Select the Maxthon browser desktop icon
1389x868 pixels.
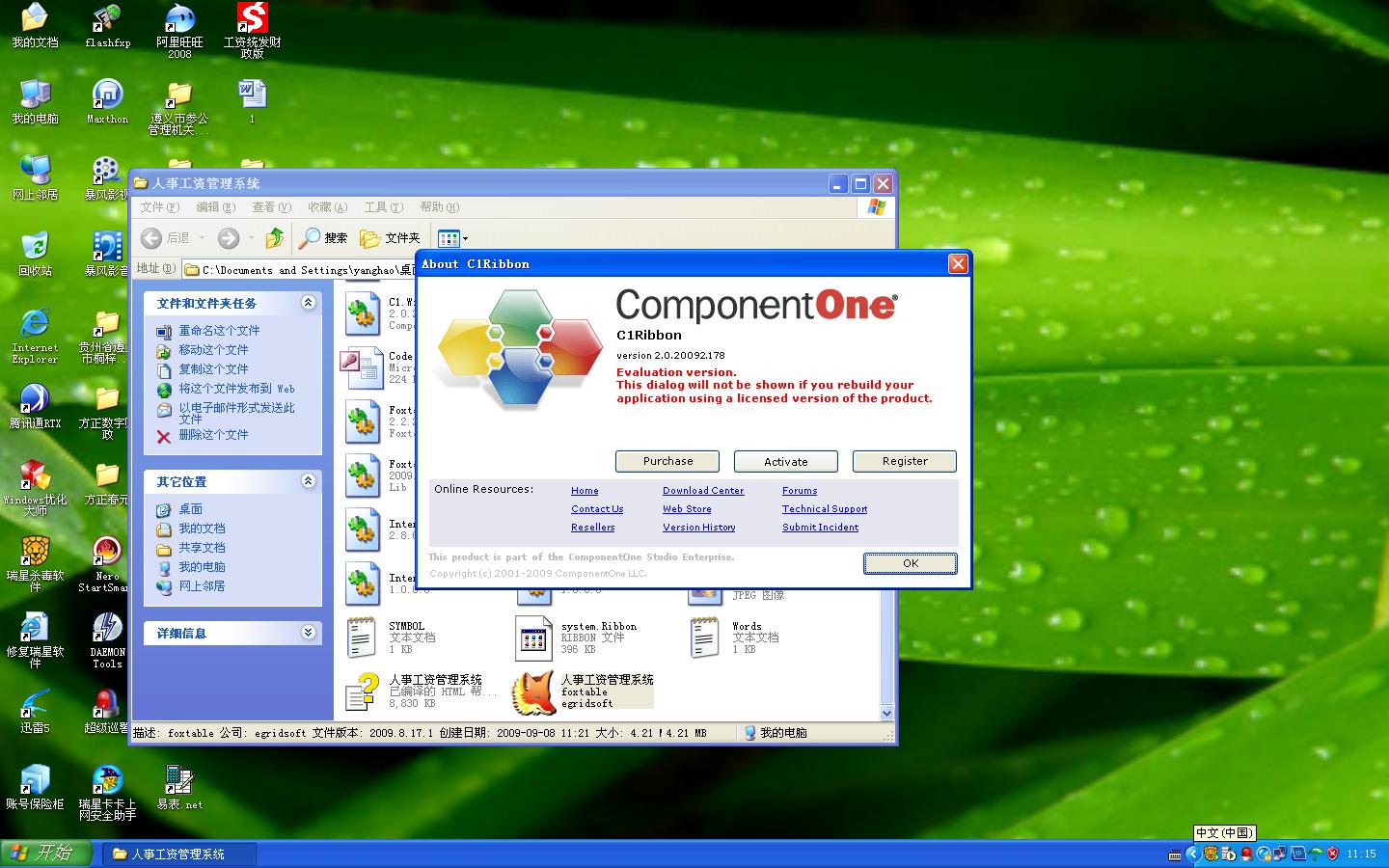pos(107,101)
